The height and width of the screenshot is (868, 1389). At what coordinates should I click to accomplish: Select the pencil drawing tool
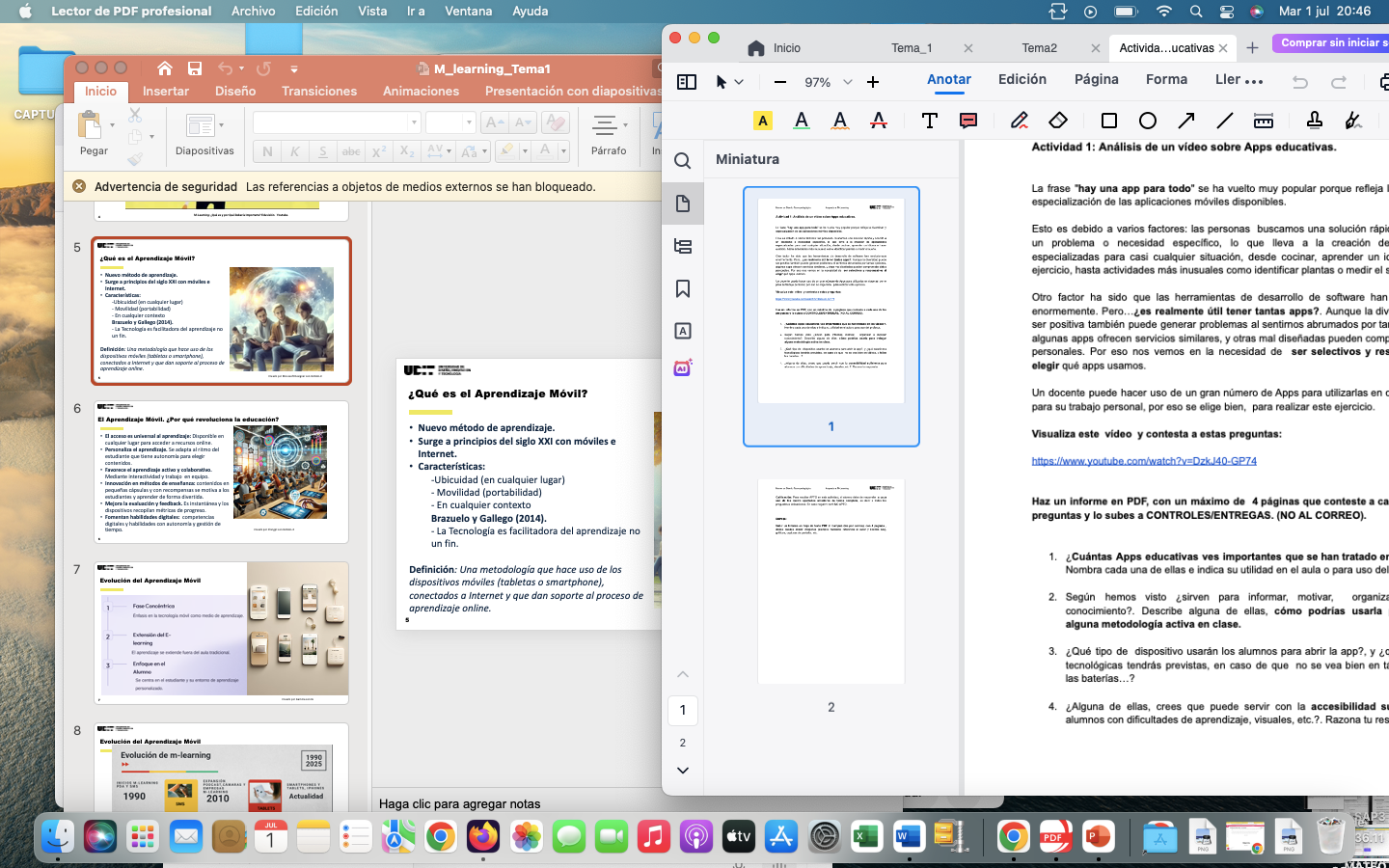point(1020,121)
